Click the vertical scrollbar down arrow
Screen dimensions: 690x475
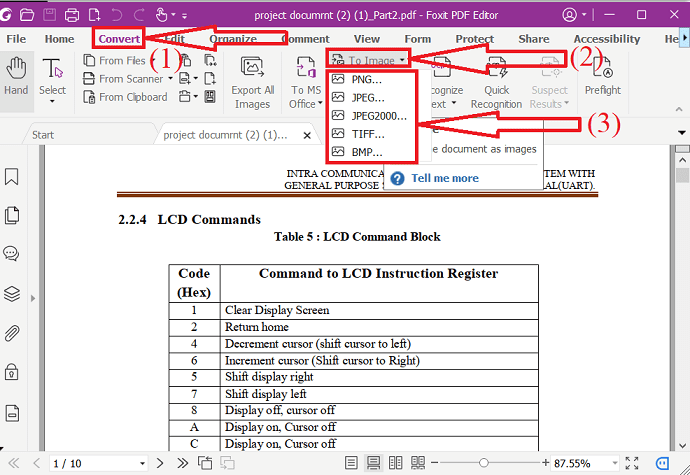682,446
